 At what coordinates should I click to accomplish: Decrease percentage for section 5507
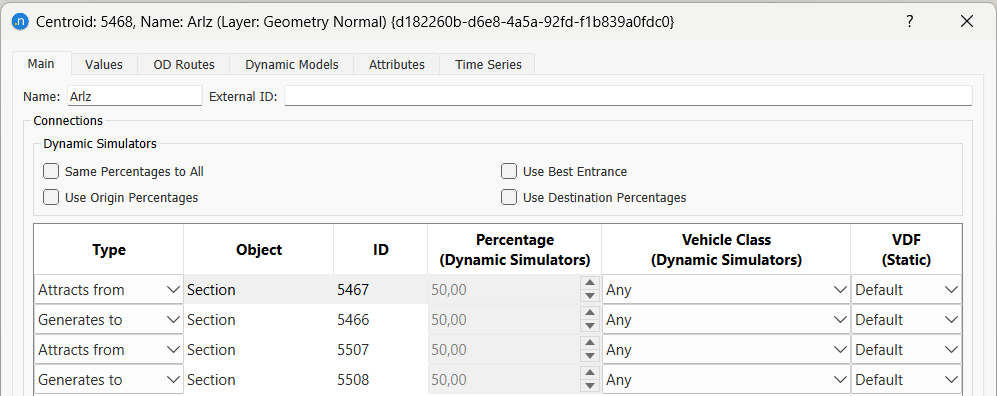(x=590, y=356)
